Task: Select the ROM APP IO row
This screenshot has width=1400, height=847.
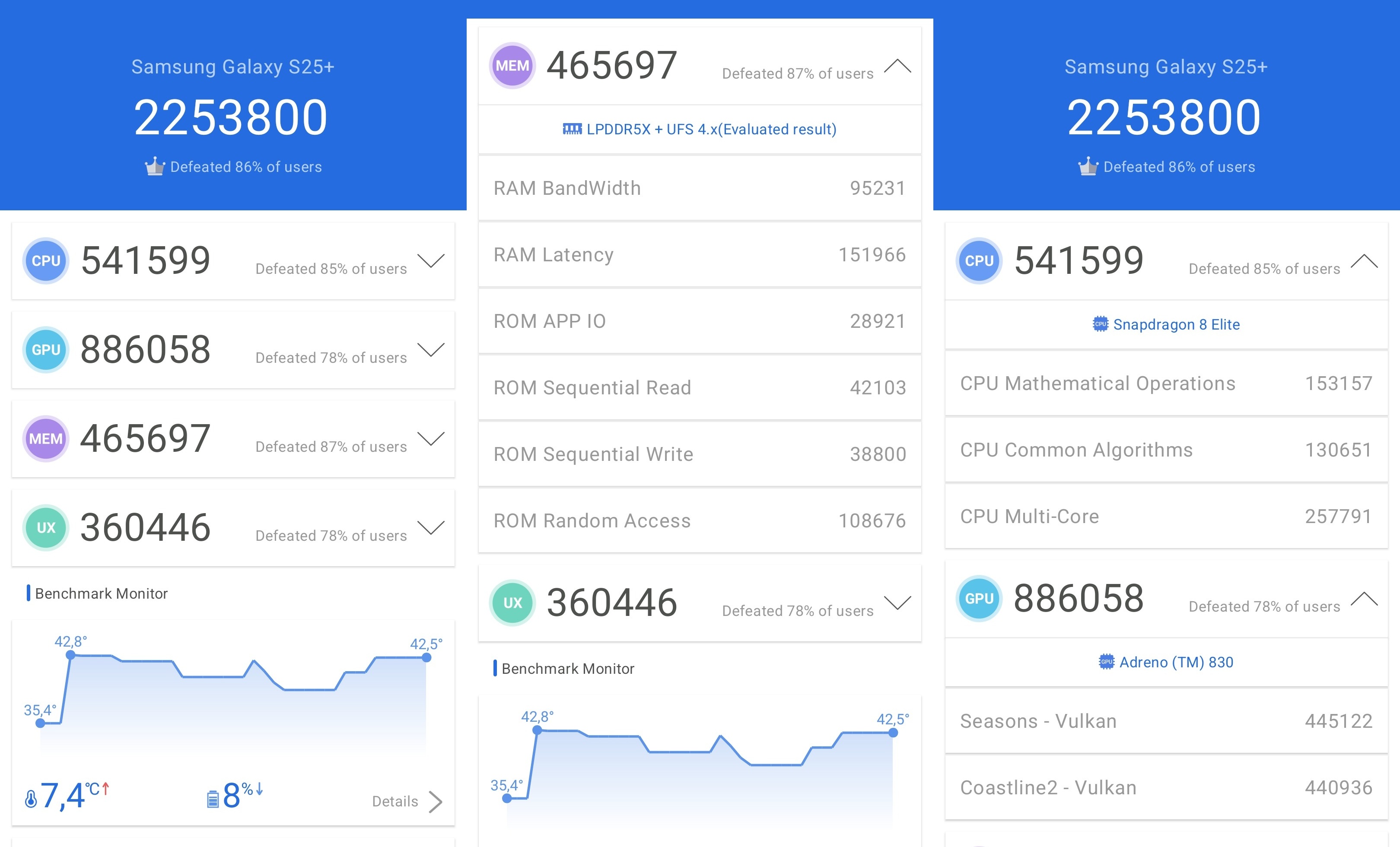Action: 700,321
